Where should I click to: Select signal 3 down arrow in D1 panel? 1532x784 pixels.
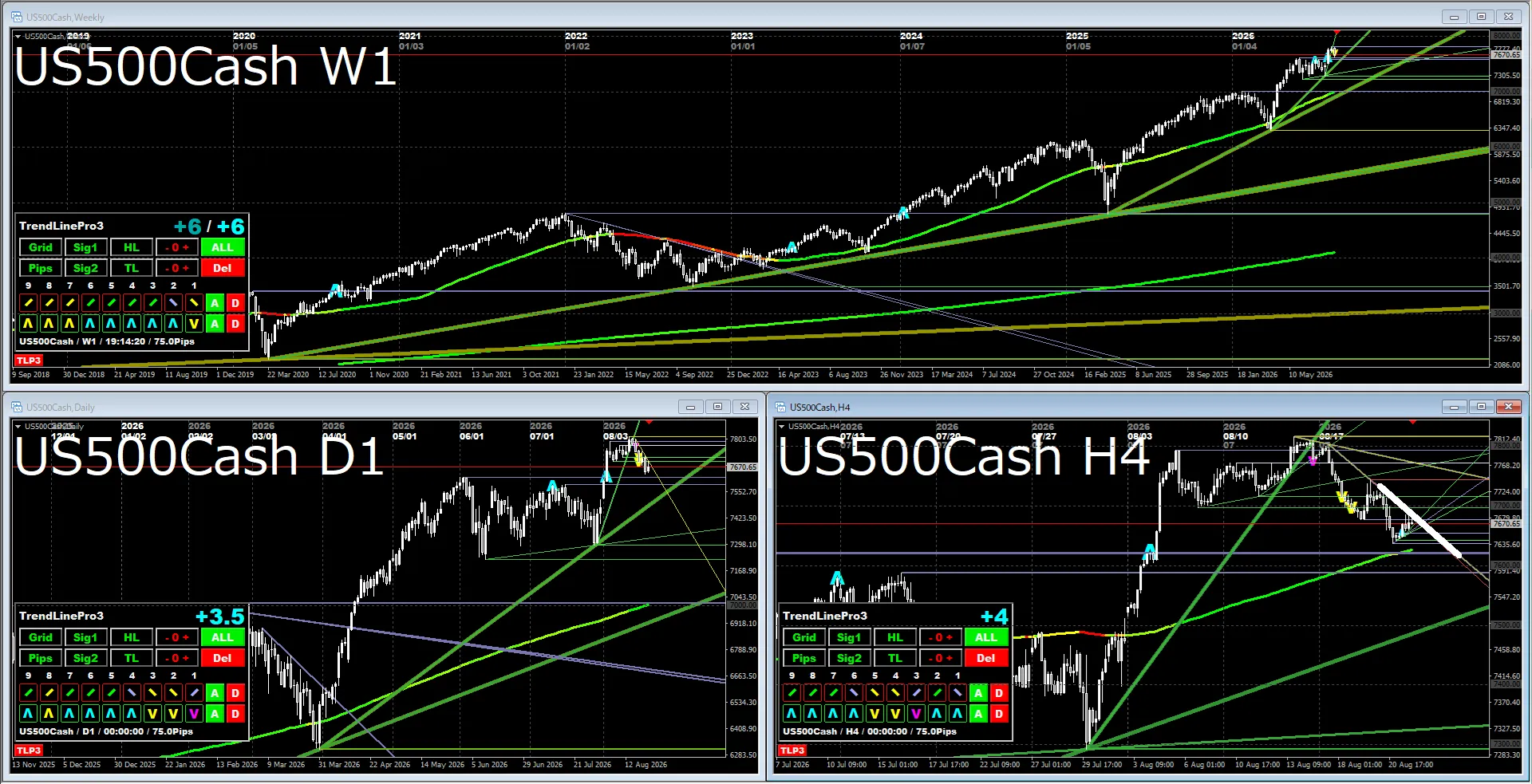(152, 714)
